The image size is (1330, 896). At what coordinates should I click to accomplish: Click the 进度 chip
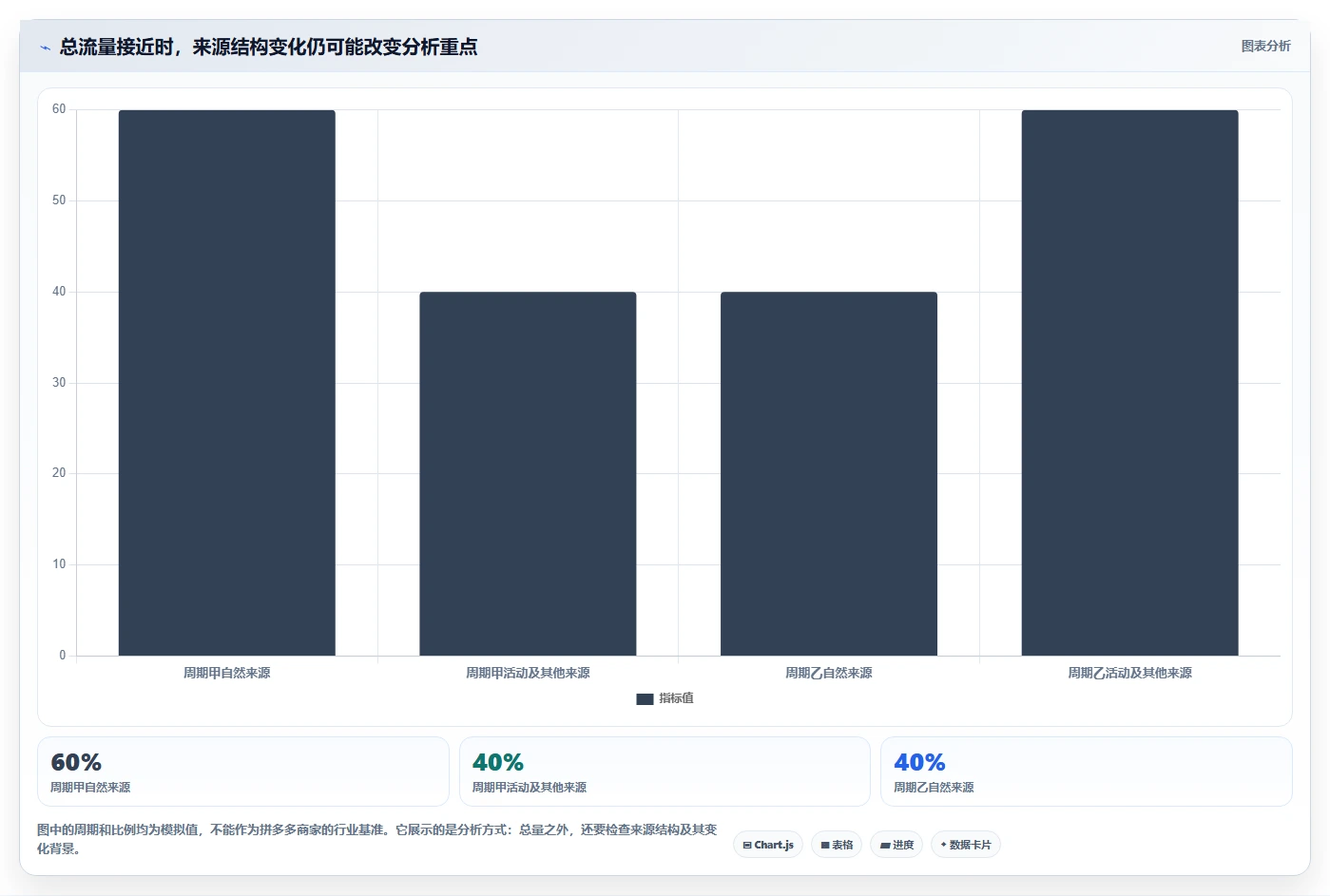pyautogui.click(x=896, y=845)
